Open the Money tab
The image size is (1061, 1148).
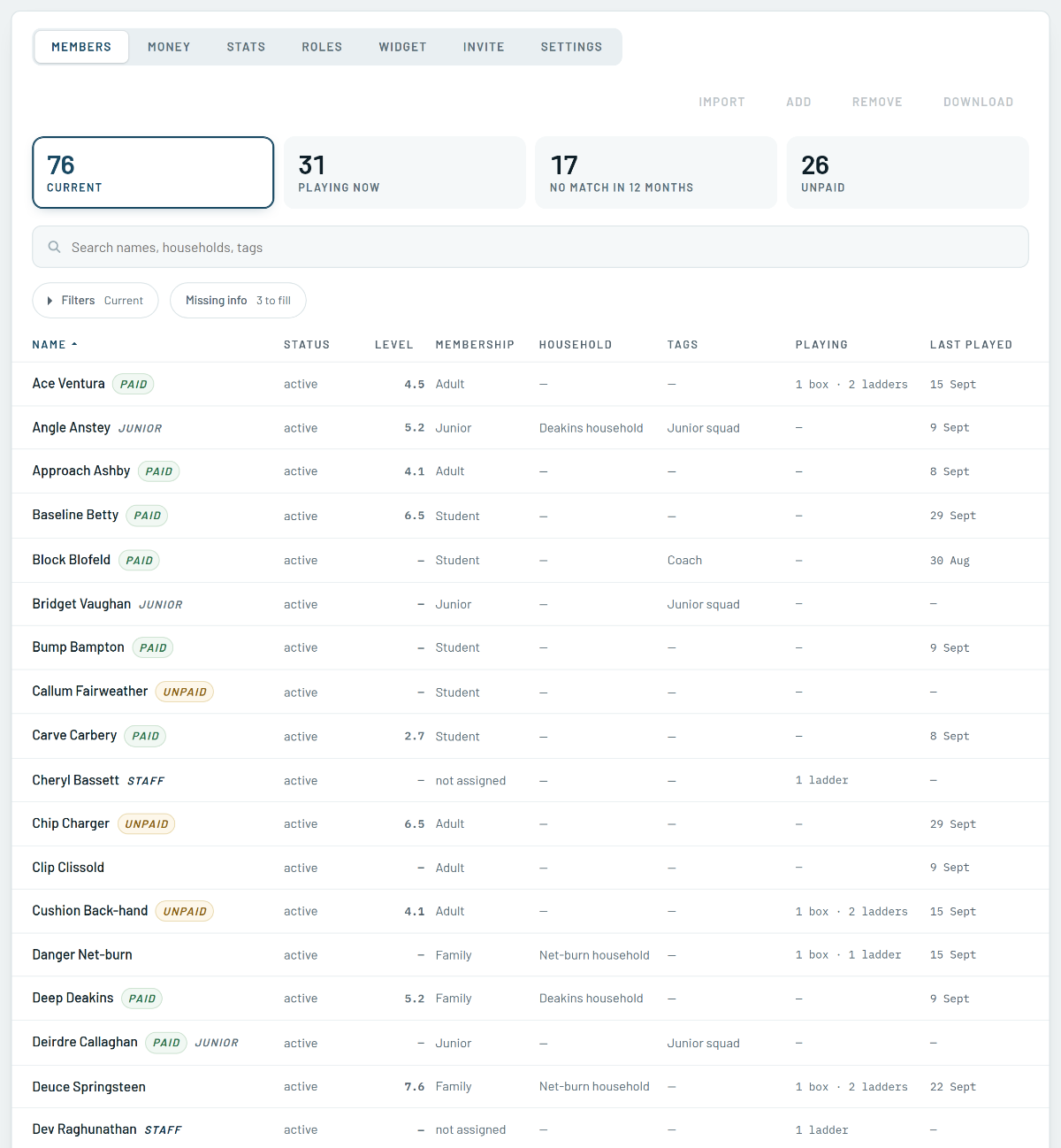point(169,47)
